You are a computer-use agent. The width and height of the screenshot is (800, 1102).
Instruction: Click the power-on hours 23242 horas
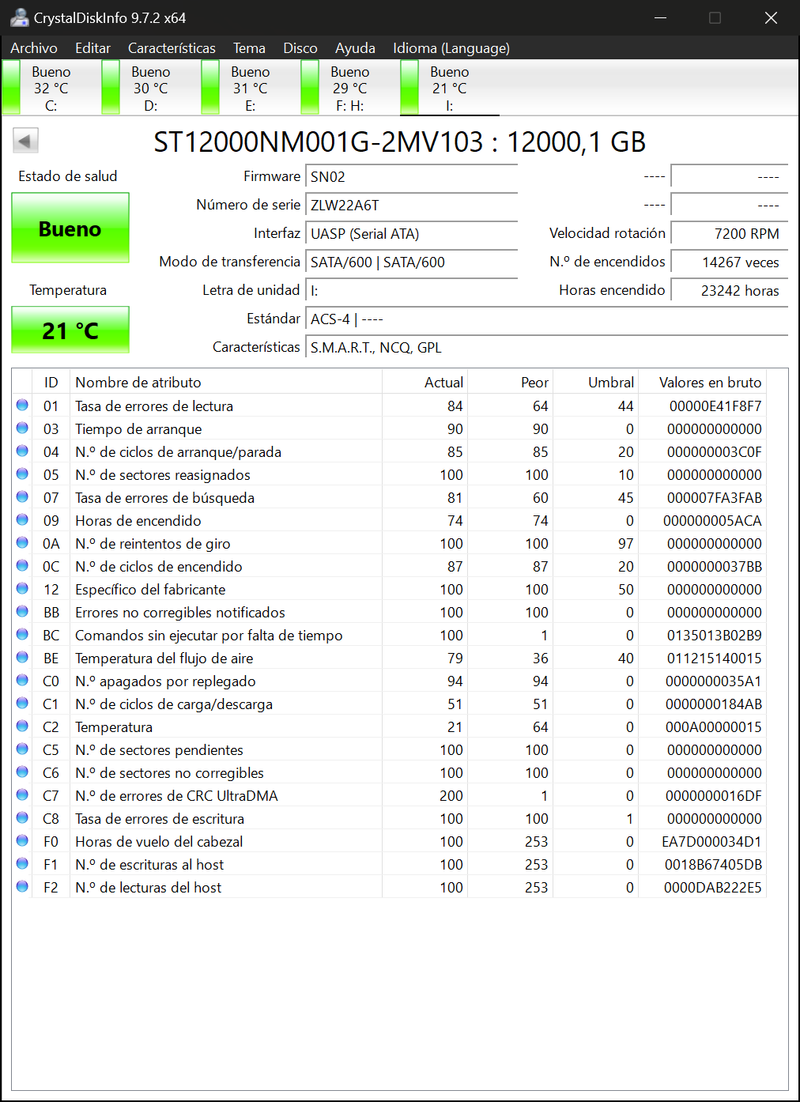click(729, 290)
